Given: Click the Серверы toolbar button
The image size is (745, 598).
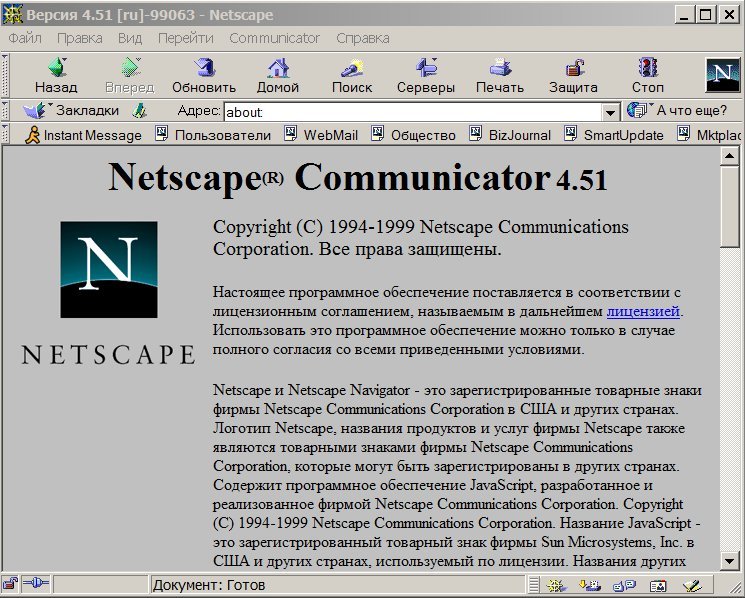Looking at the screenshot, I should (426, 76).
